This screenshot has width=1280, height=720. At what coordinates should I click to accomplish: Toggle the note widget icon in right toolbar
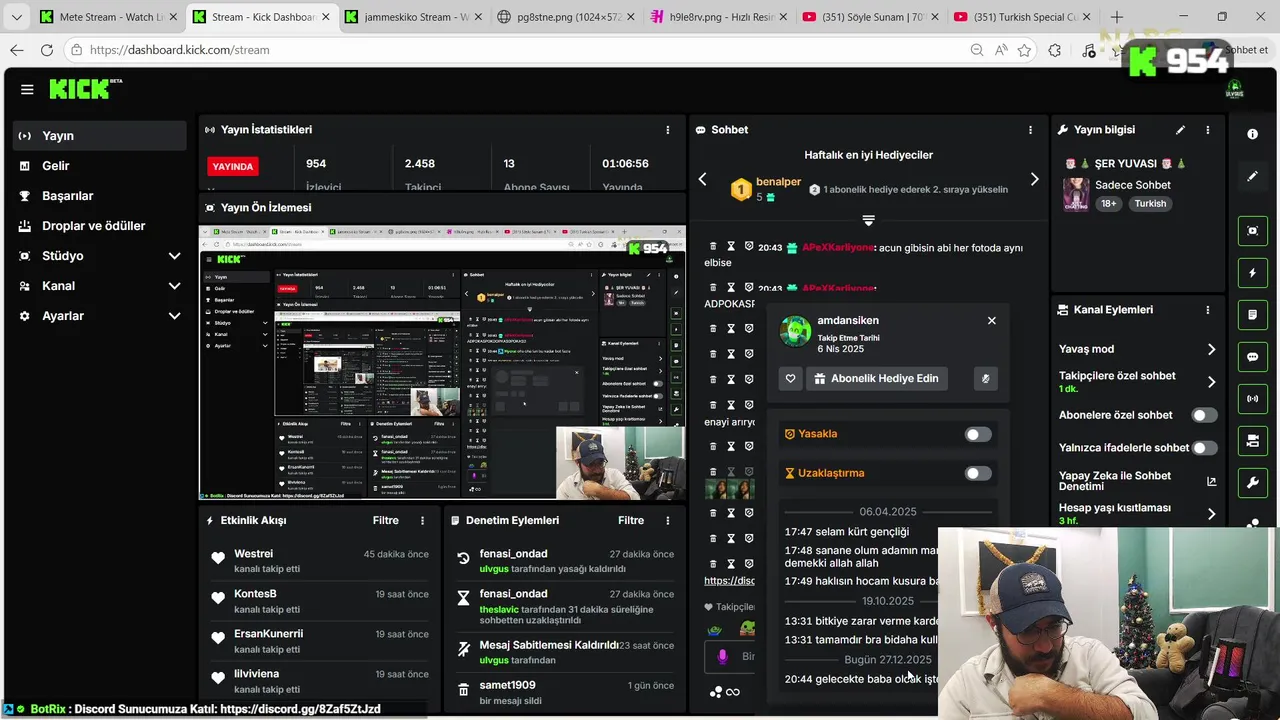[x=1252, y=315]
